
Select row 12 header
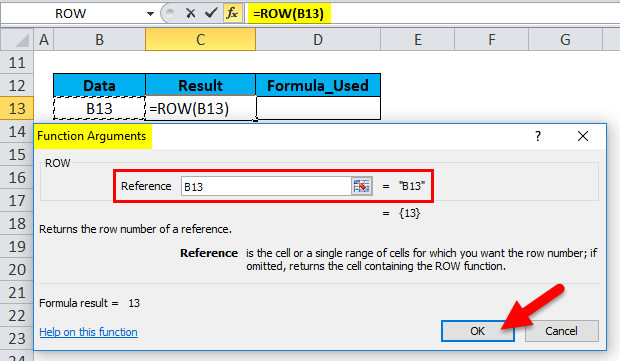[x=17, y=85]
